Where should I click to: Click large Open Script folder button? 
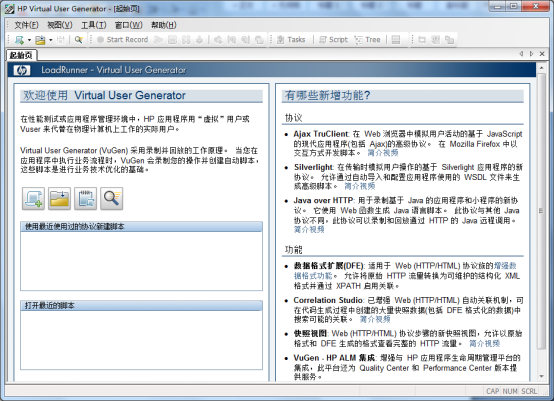click(59, 199)
